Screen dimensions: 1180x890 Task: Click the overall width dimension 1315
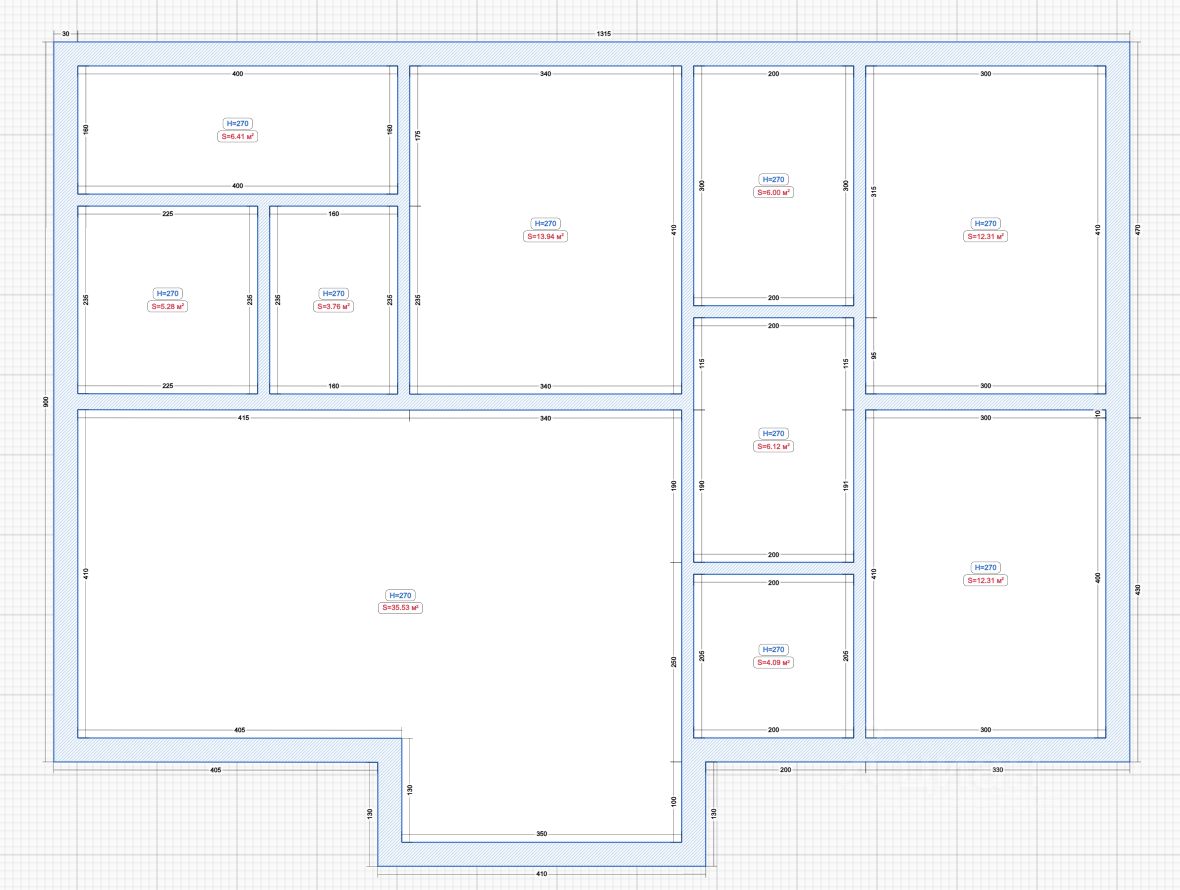coord(604,34)
